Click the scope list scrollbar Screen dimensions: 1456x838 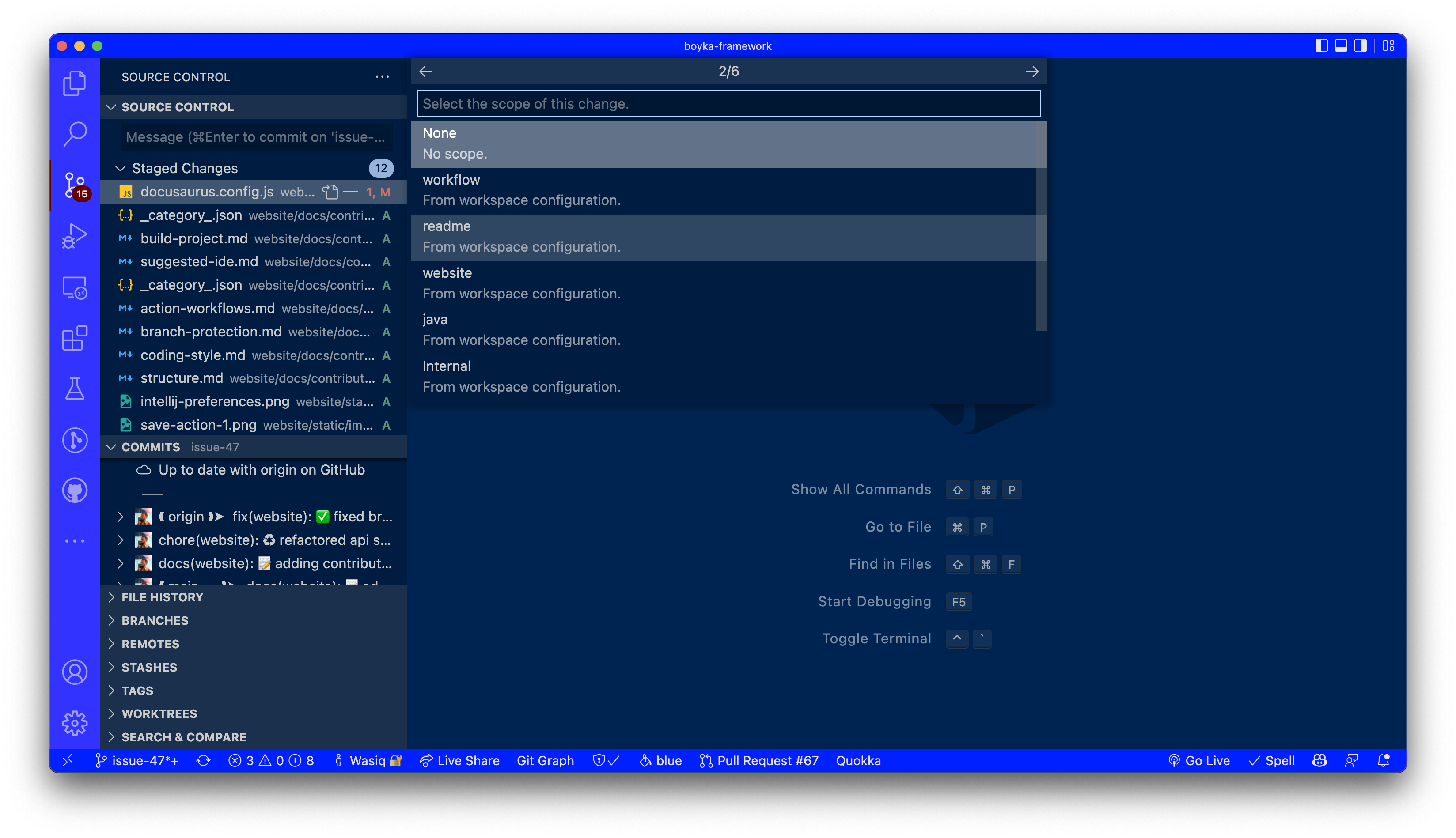[1041, 226]
